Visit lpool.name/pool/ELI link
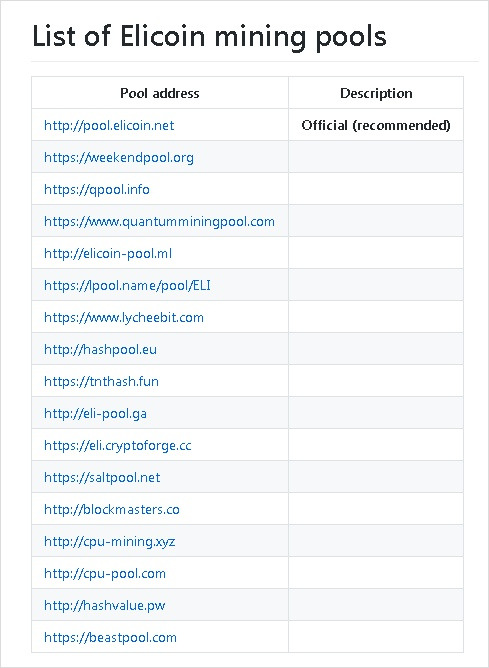This screenshot has height=668, width=489. pyautogui.click(x=127, y=285)
